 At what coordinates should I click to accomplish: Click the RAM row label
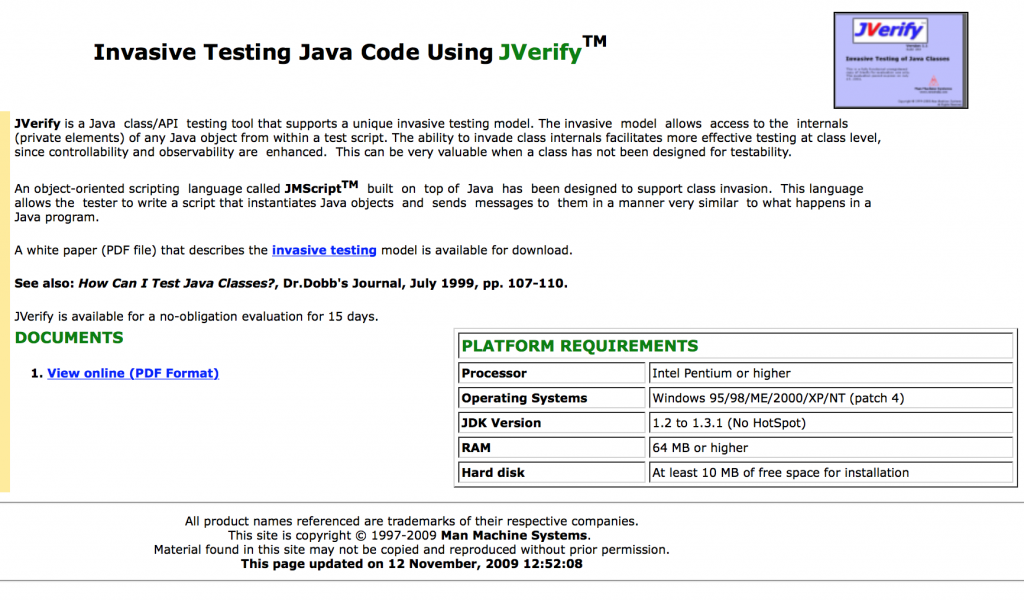(x=551, y=448)
